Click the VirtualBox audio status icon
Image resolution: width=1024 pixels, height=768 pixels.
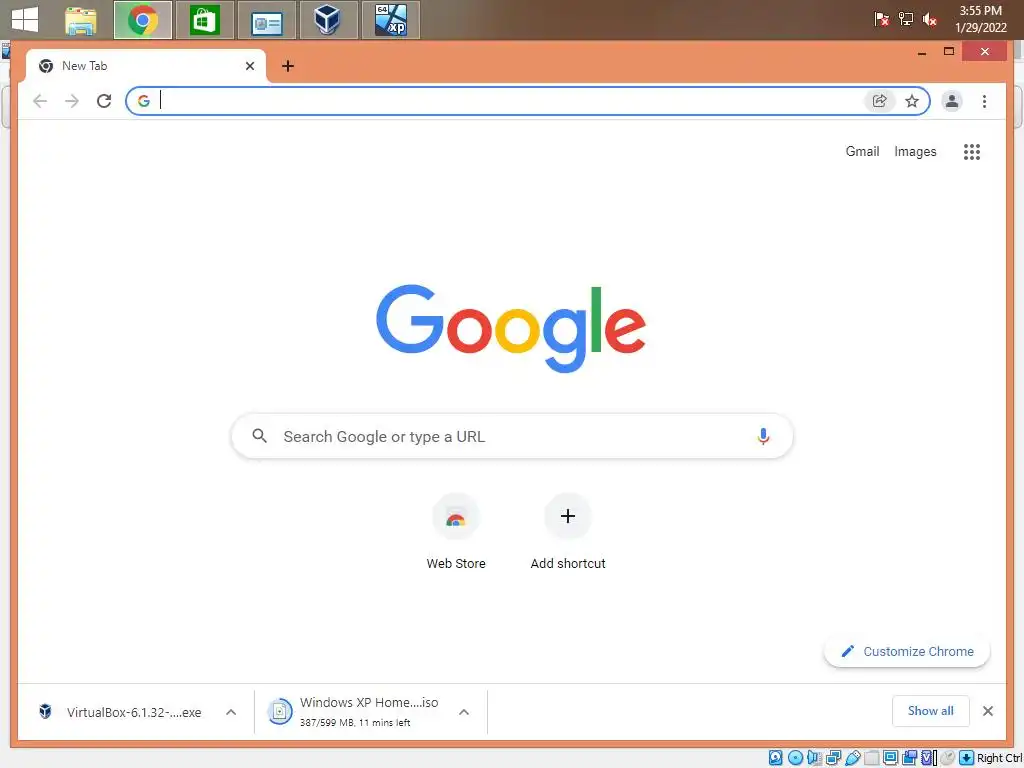click(814, 758)
